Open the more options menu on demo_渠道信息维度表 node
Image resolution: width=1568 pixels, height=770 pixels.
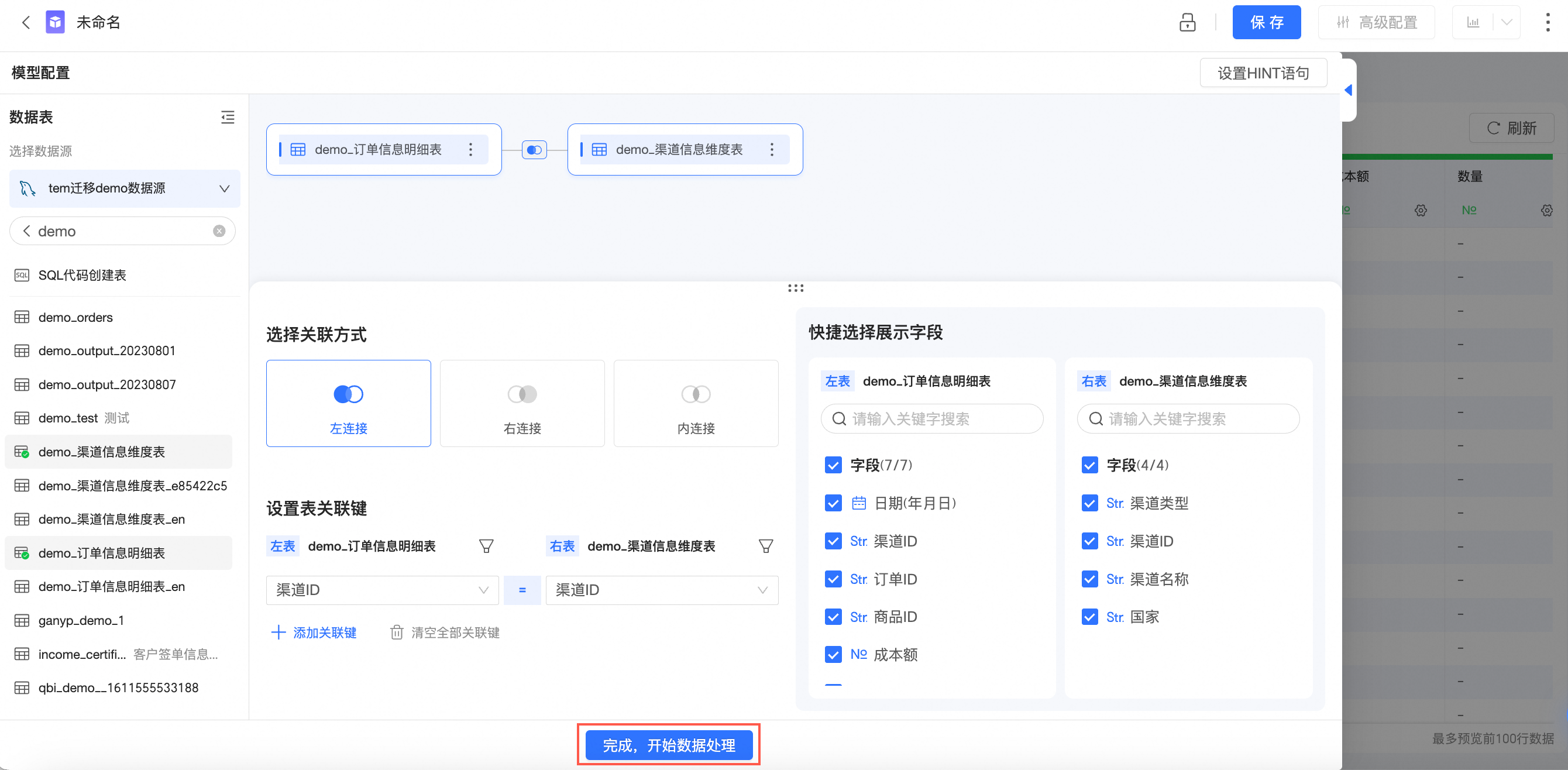(x=772, y=150)
